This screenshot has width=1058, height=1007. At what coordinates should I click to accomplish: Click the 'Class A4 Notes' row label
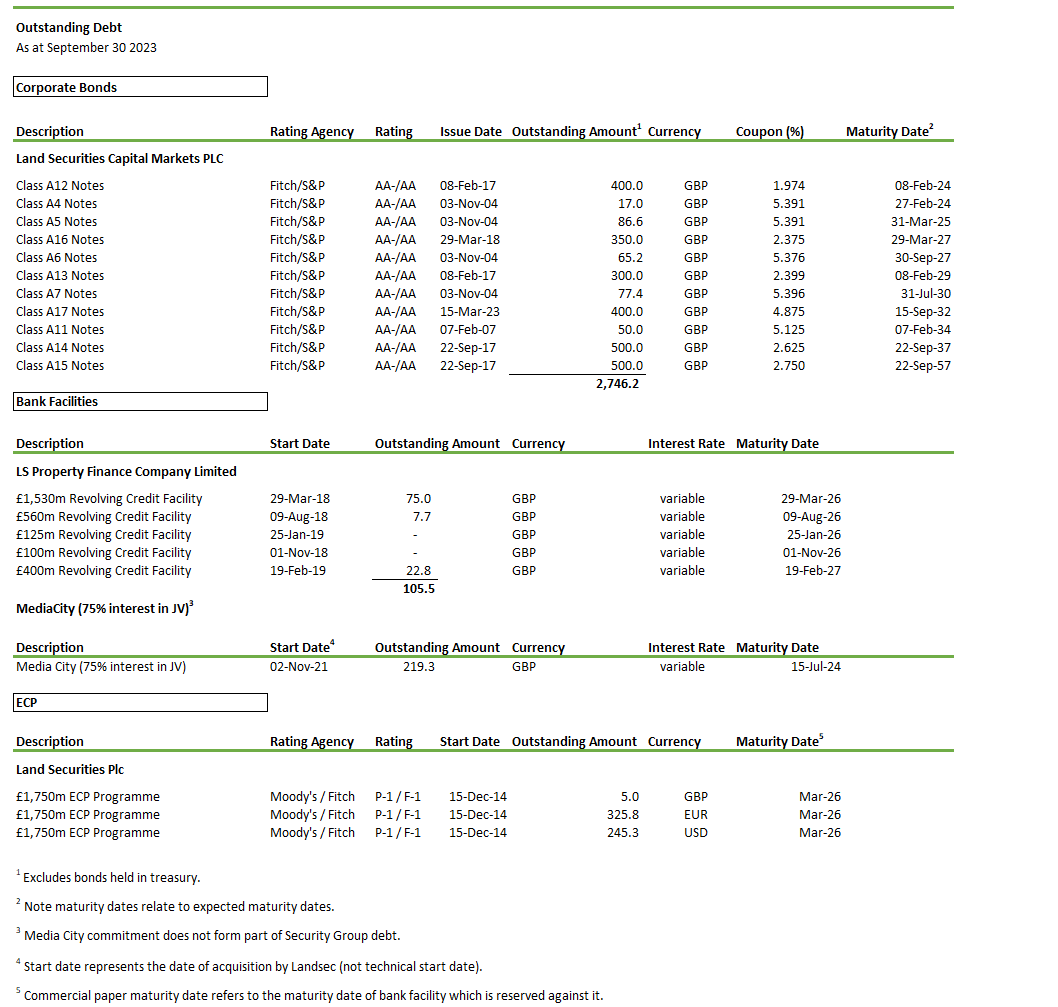[x=57, y=204]
